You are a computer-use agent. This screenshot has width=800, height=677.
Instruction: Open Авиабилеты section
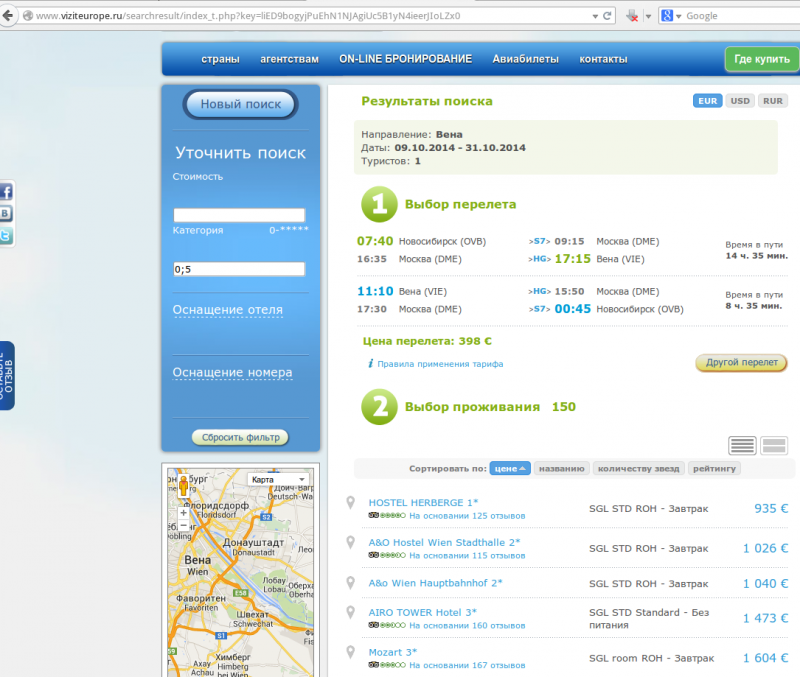point(526,59)
